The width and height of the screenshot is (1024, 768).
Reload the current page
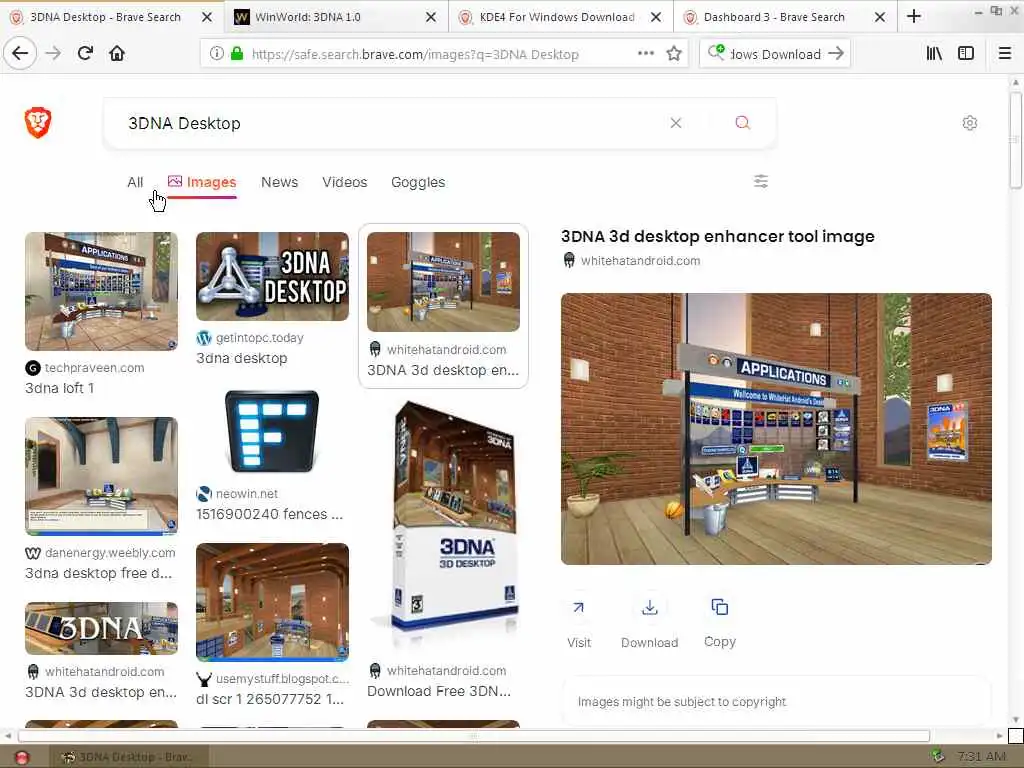tap(86, 54)
